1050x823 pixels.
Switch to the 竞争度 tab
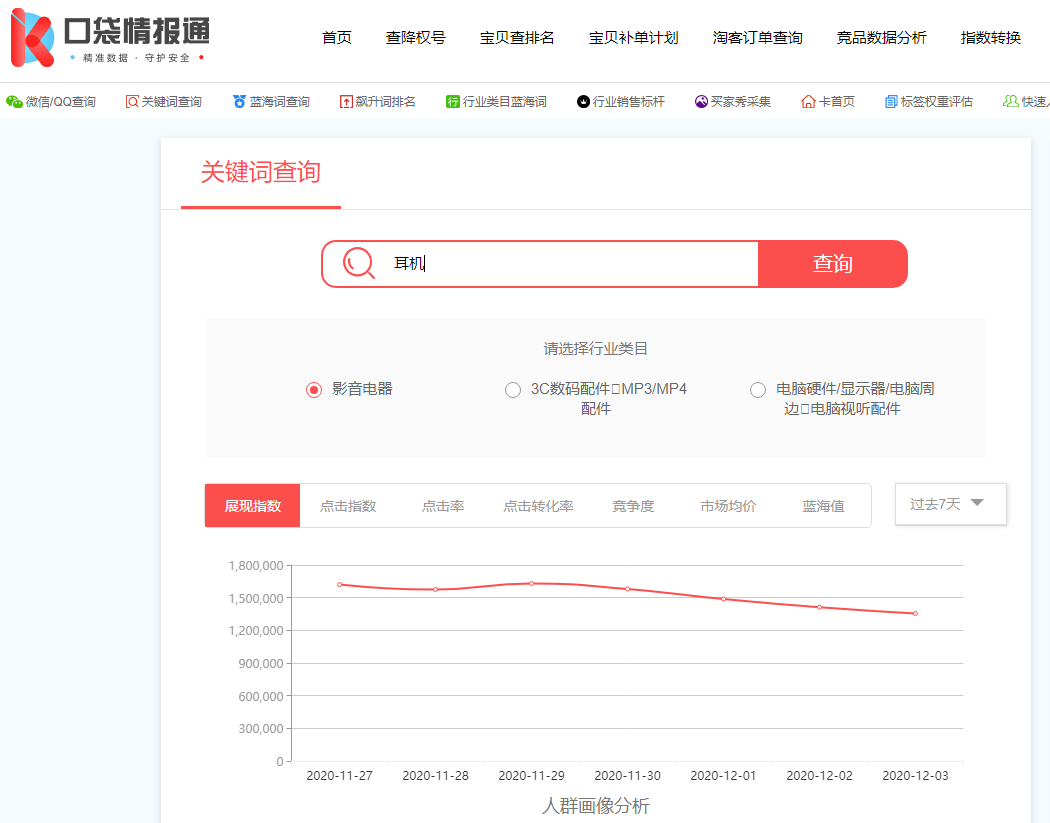pyautogui.click(x=633, y=506)
